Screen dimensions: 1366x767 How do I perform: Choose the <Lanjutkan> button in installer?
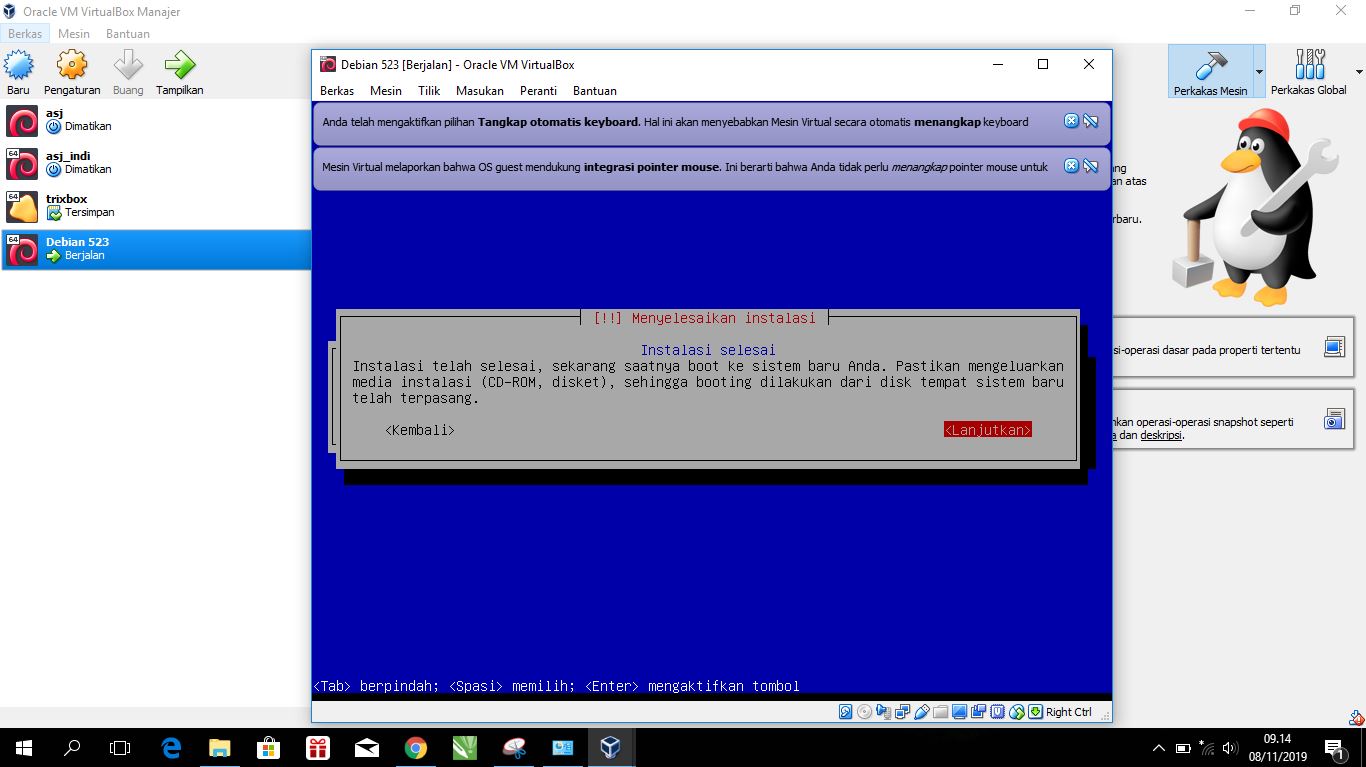pyautogui.click(x=988, y=430)
